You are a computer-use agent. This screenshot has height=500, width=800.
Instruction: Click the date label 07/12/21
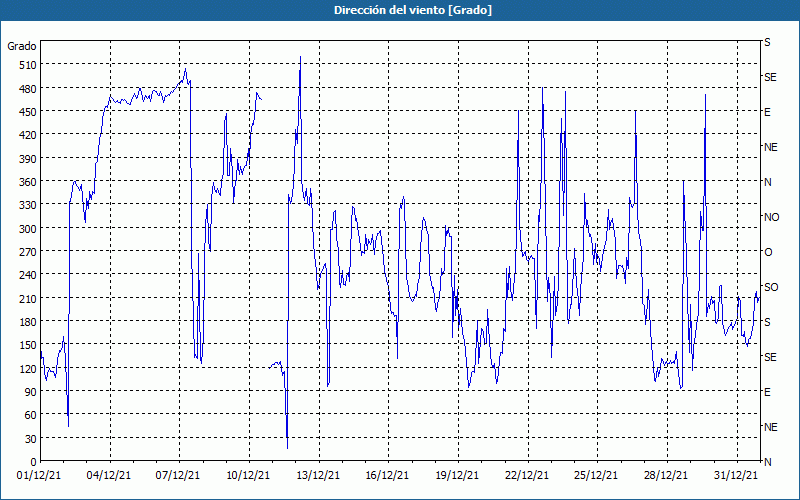[178, 476]
